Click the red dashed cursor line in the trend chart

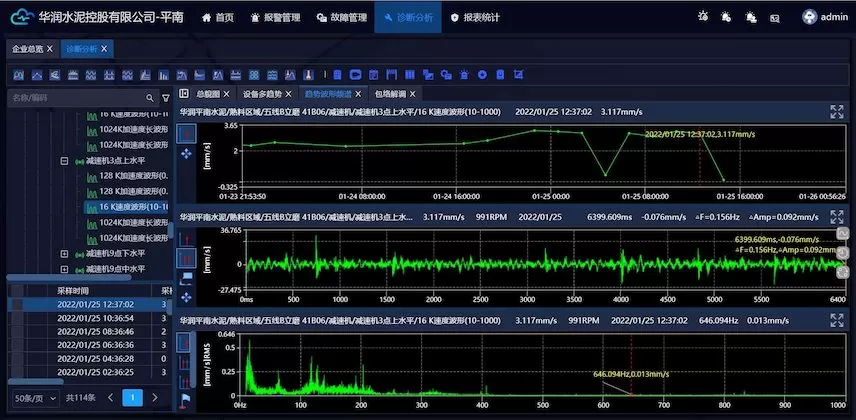(x=700, y=156)
